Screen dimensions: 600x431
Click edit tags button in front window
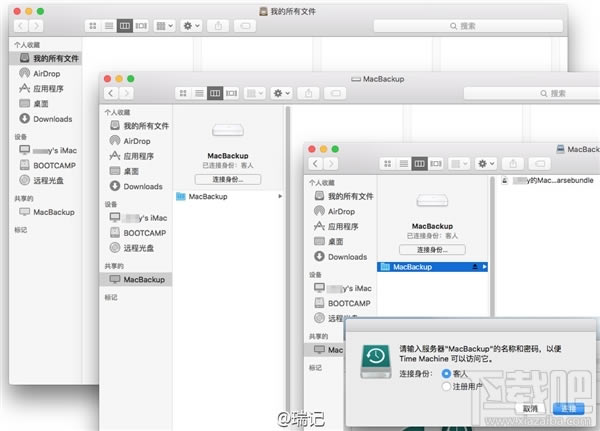click(x=540, y=163)
